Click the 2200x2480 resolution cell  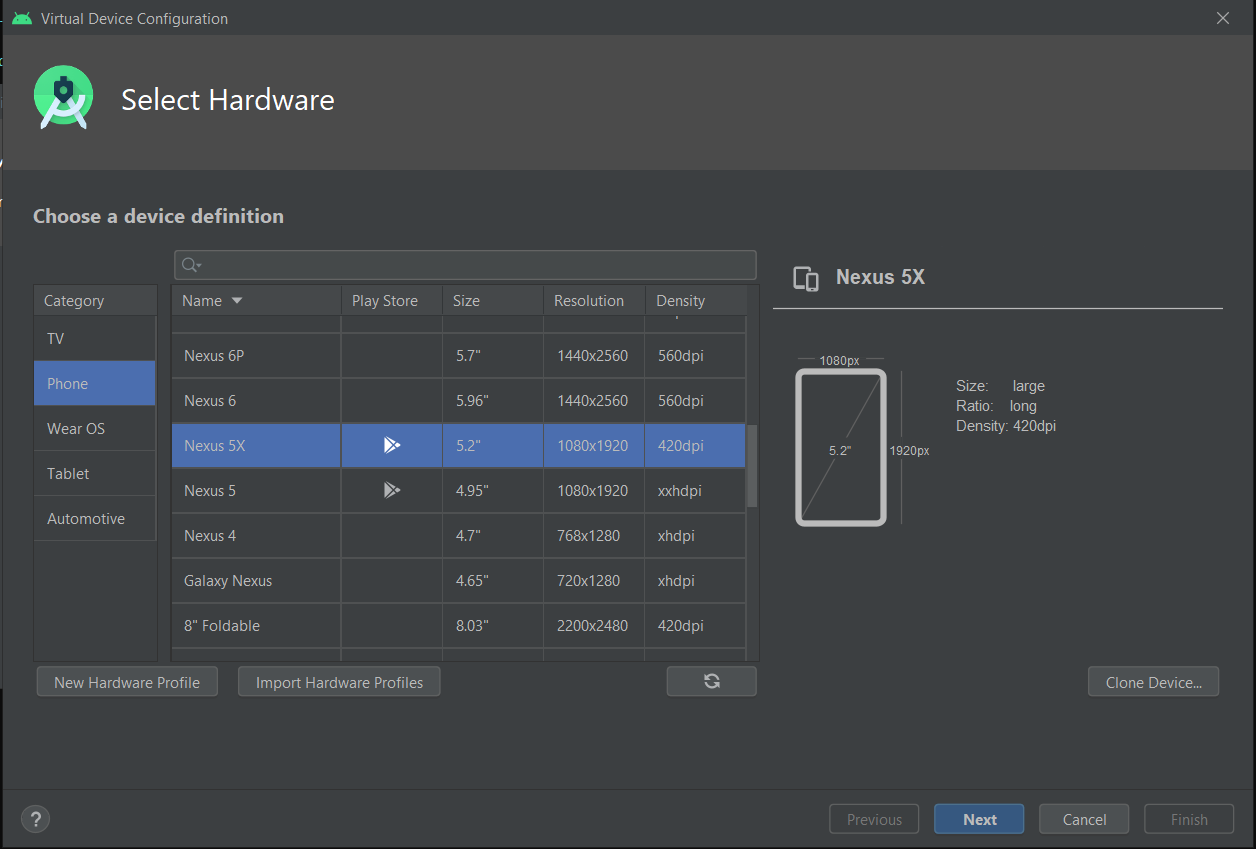594,625
